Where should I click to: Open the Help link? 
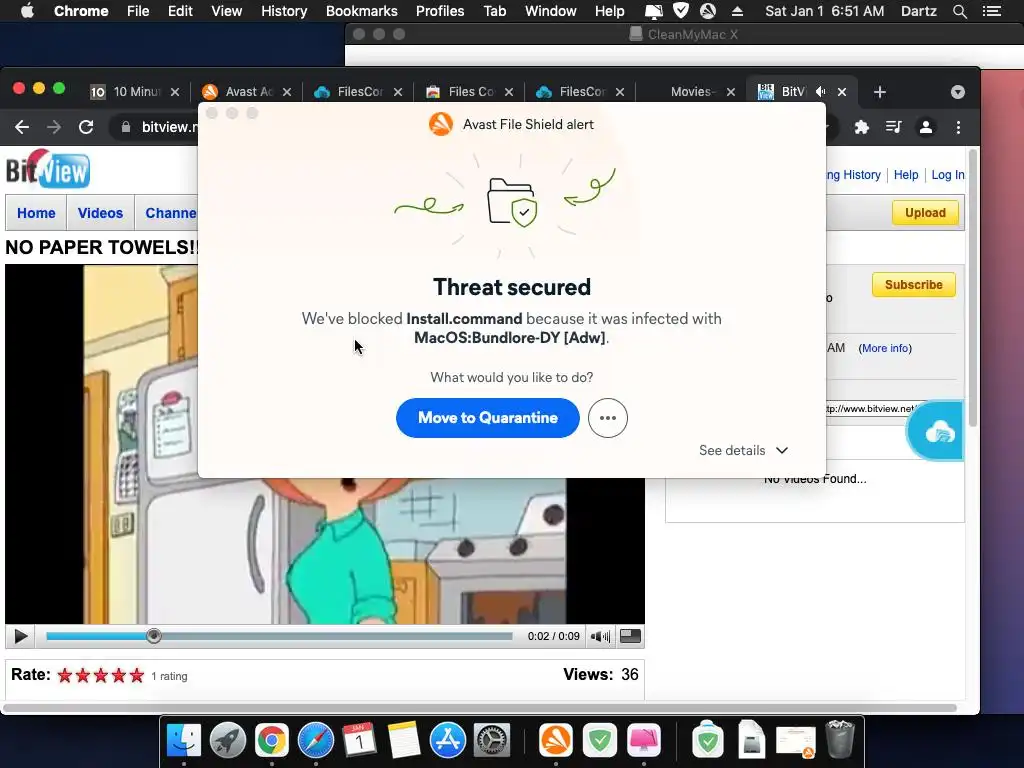906,174
